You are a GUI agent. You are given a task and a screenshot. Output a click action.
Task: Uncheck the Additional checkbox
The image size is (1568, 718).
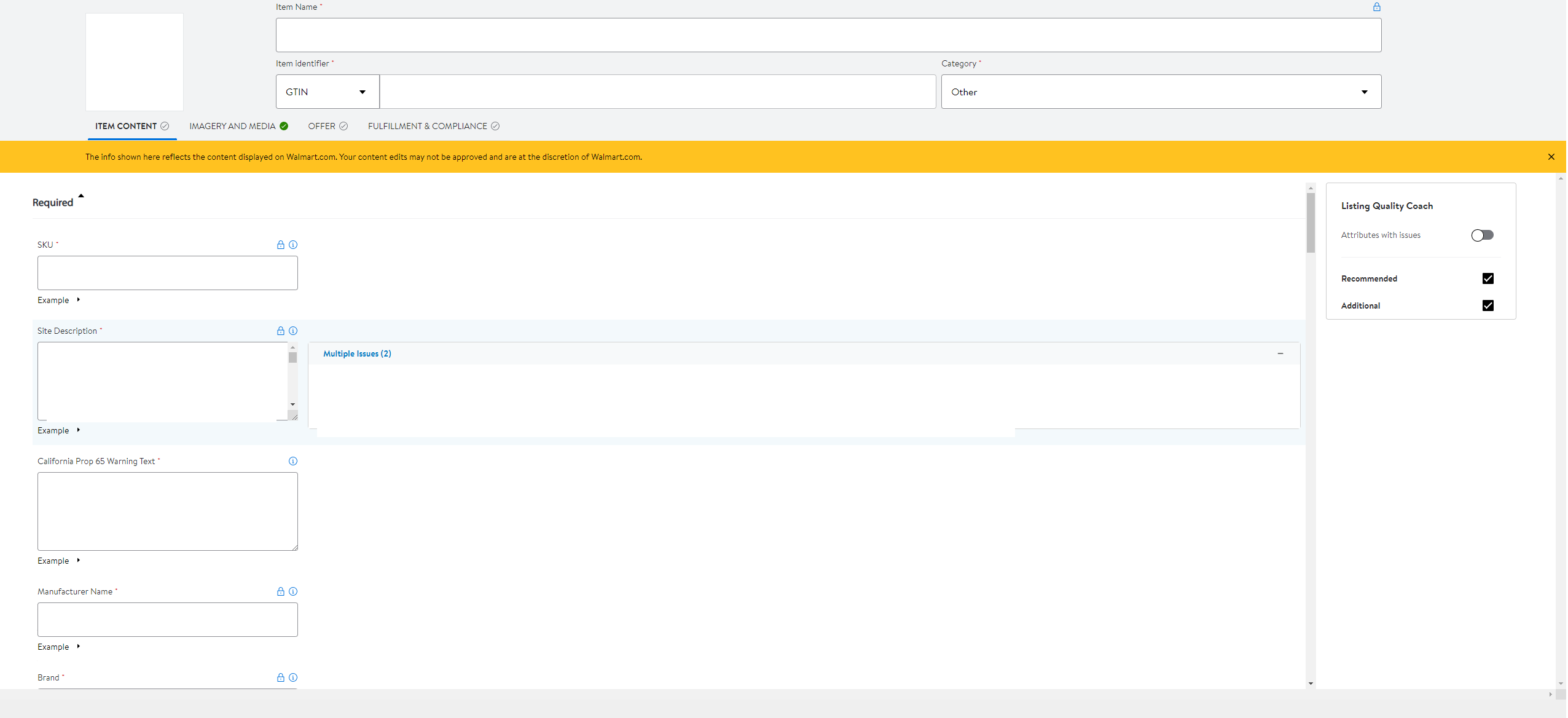coord(1488,306)
